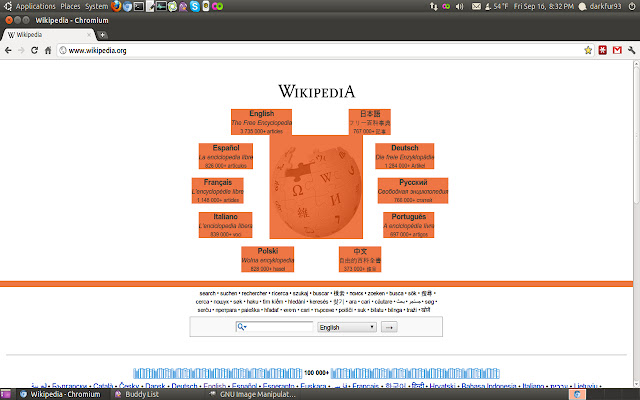Open the network connections indicator
Screen dimensions: 640x400
tap(433, 6)
